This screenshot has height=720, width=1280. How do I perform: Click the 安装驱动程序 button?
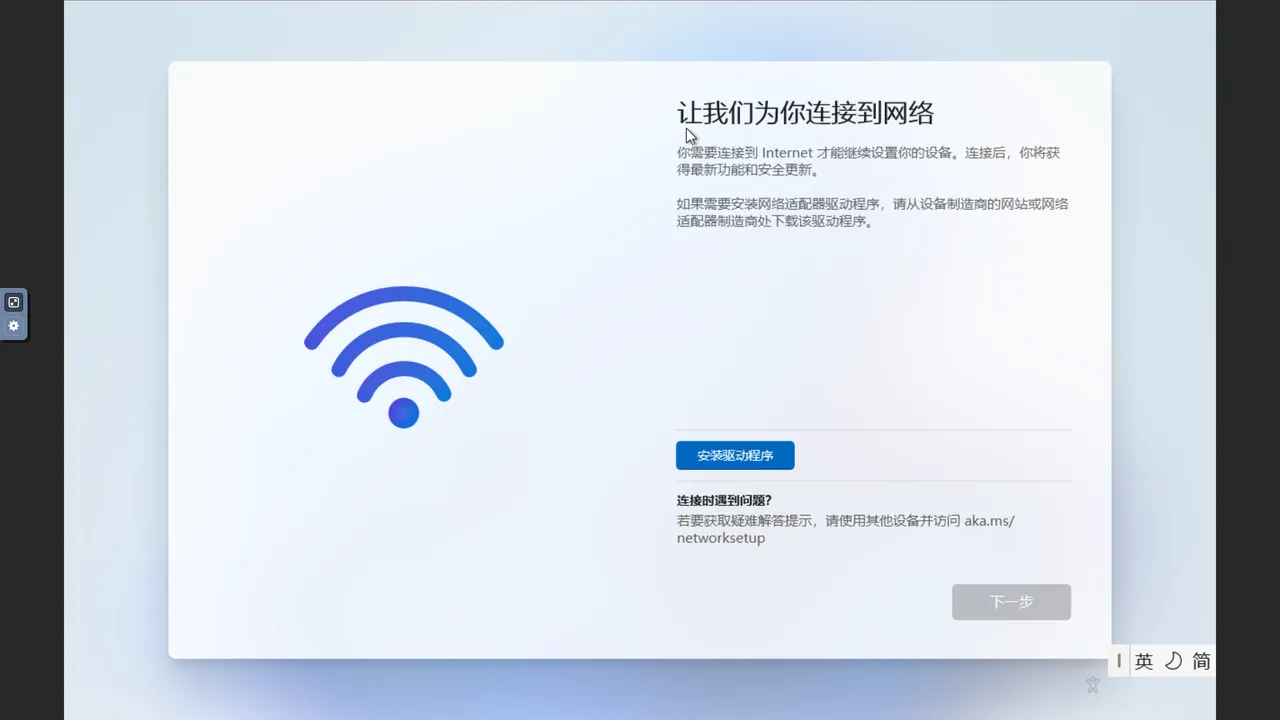click(x=735, y=455)
